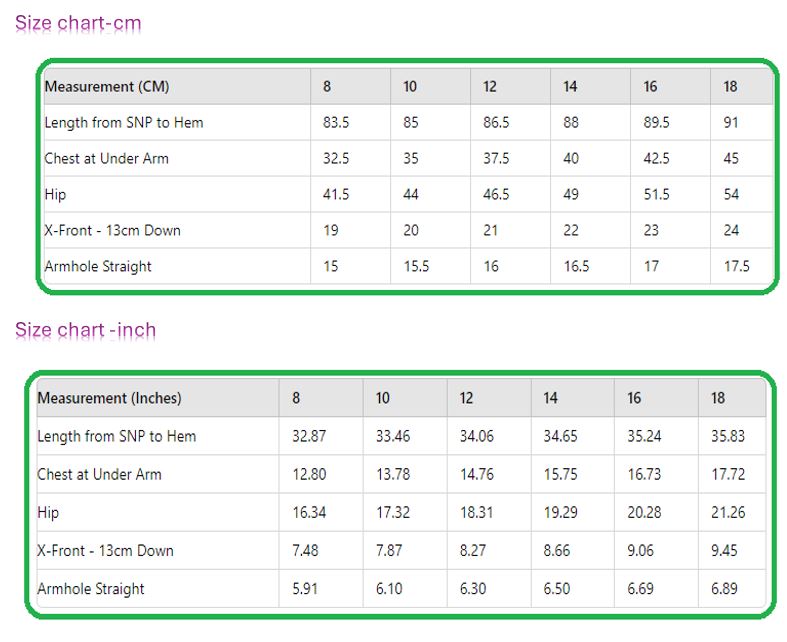Click "Length from SNP to Hem" in the CM table

(x=124, y=123)
